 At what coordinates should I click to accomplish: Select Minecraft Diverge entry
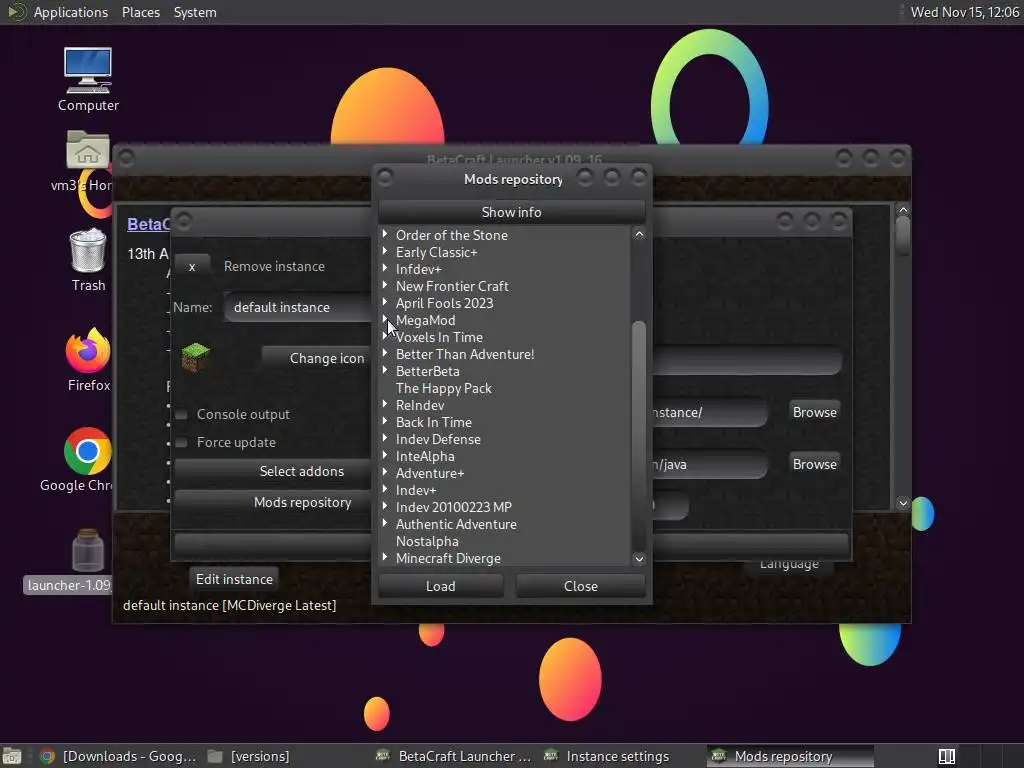click(448, 558)
